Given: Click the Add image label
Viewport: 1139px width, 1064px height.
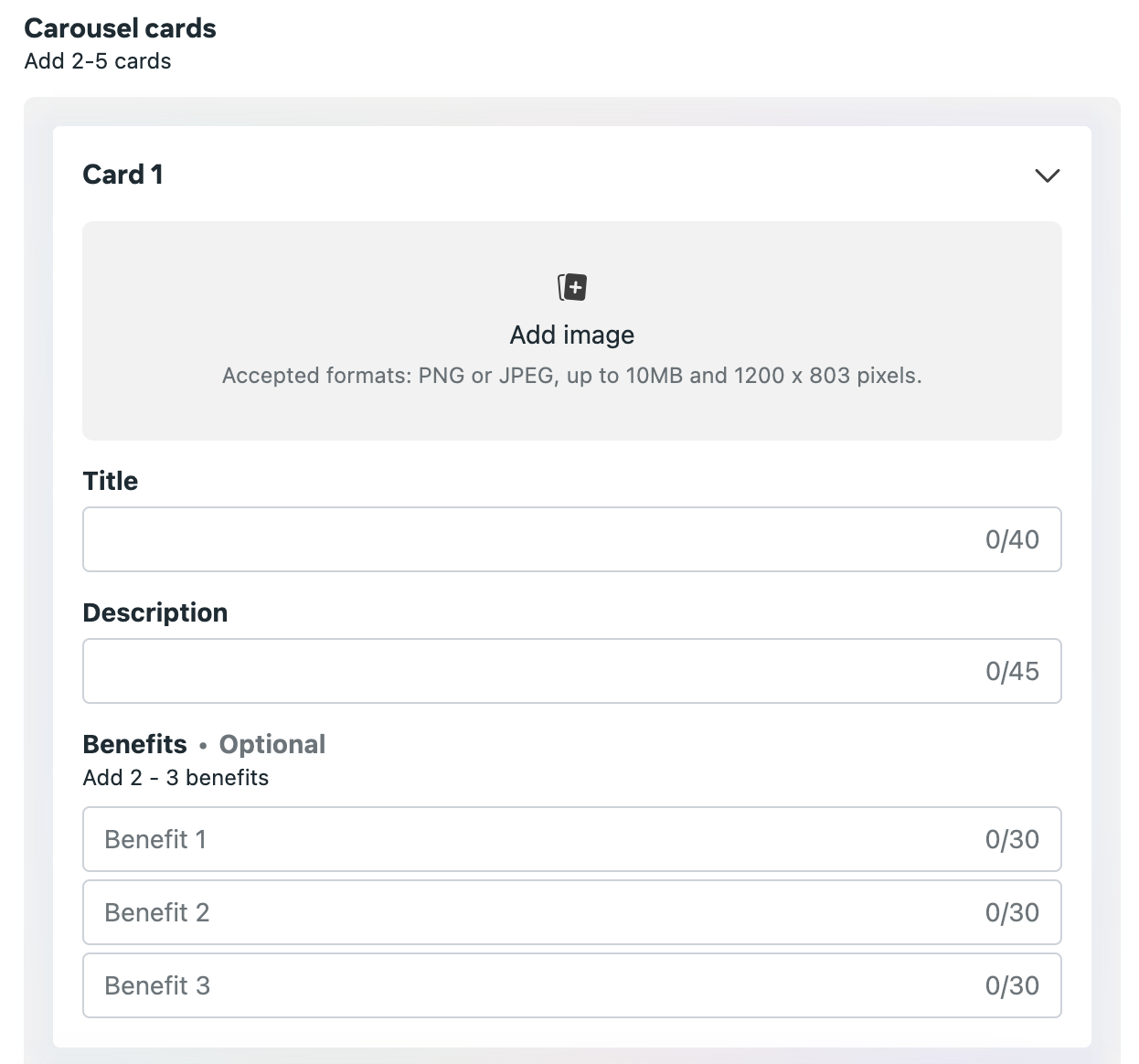Looking at the screenshot, I should [572, 335].
